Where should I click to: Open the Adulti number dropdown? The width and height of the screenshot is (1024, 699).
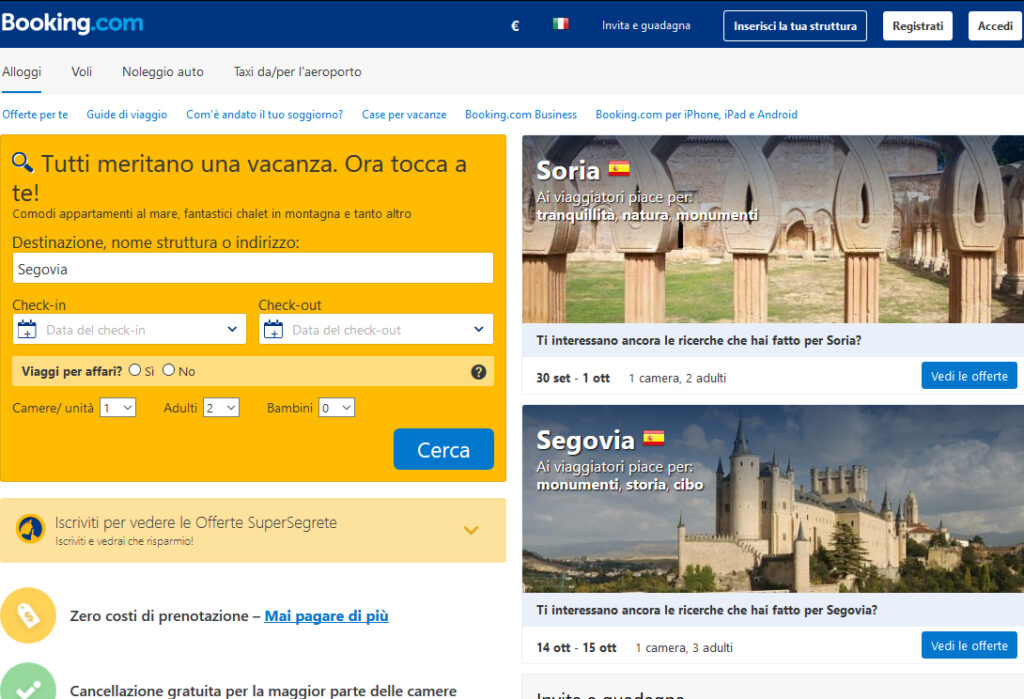(x=221, y=408)
